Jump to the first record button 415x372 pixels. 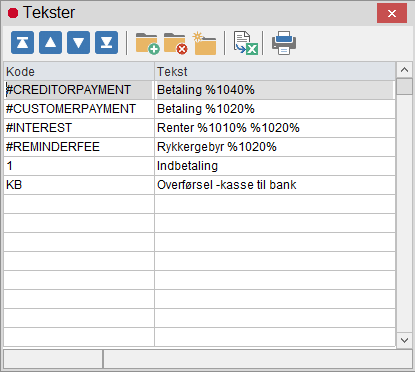coord(22,43)
